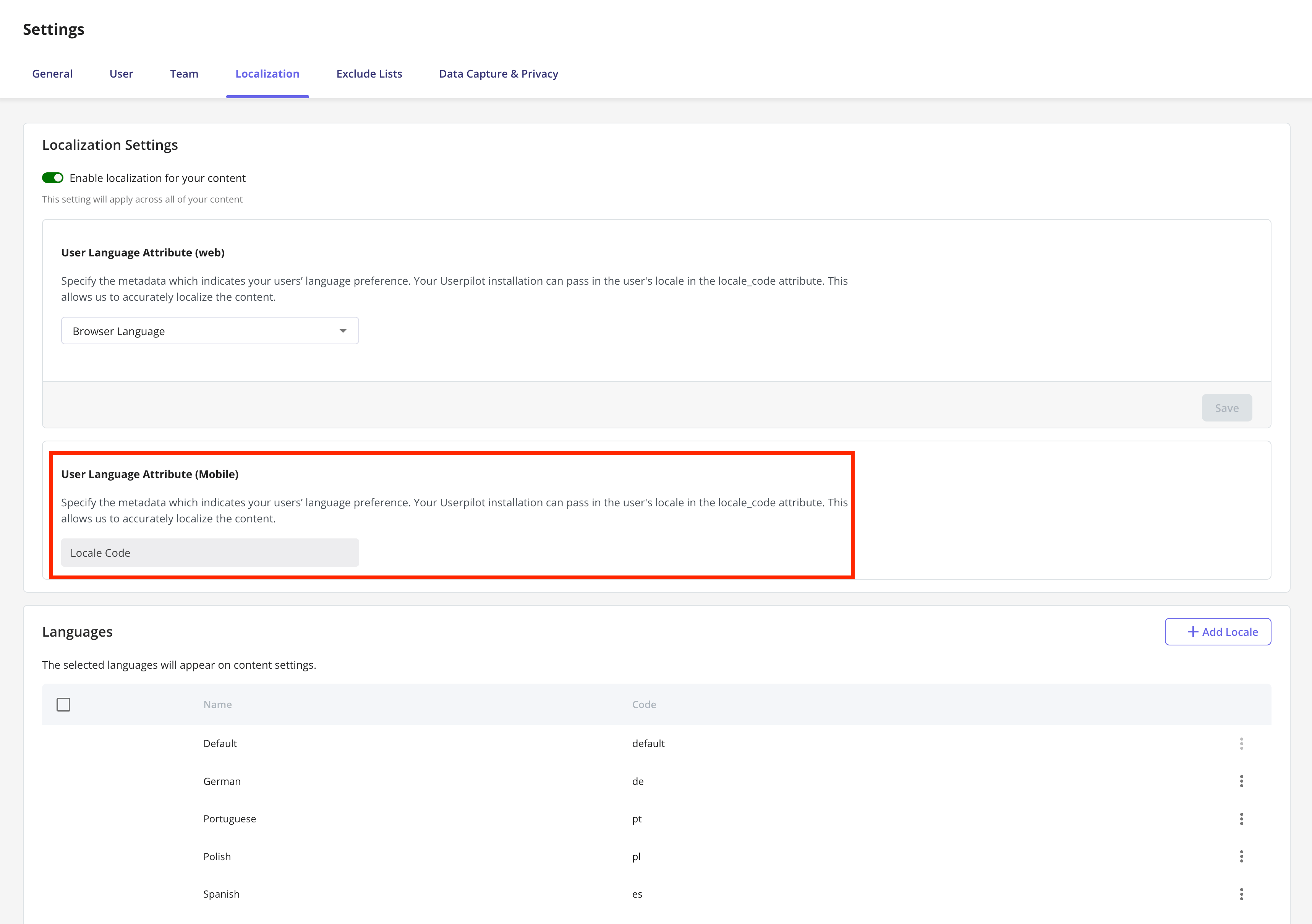Open the Default row options menu
This screenshot has width=1312, height=924.
(1241, 743)
